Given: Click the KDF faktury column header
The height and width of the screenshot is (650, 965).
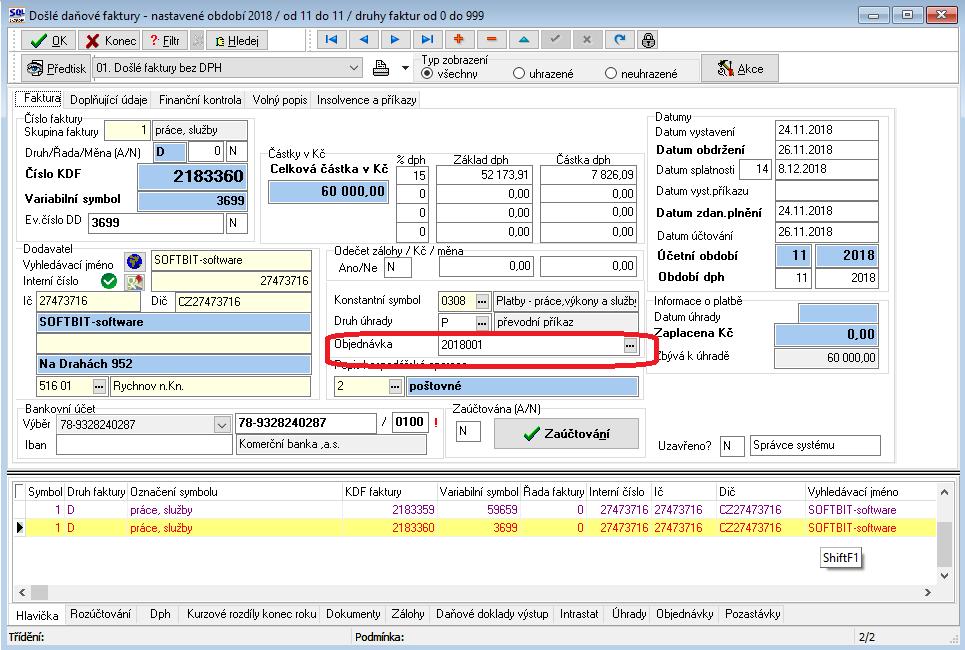Looking at the screenshot, I should 389,492.
